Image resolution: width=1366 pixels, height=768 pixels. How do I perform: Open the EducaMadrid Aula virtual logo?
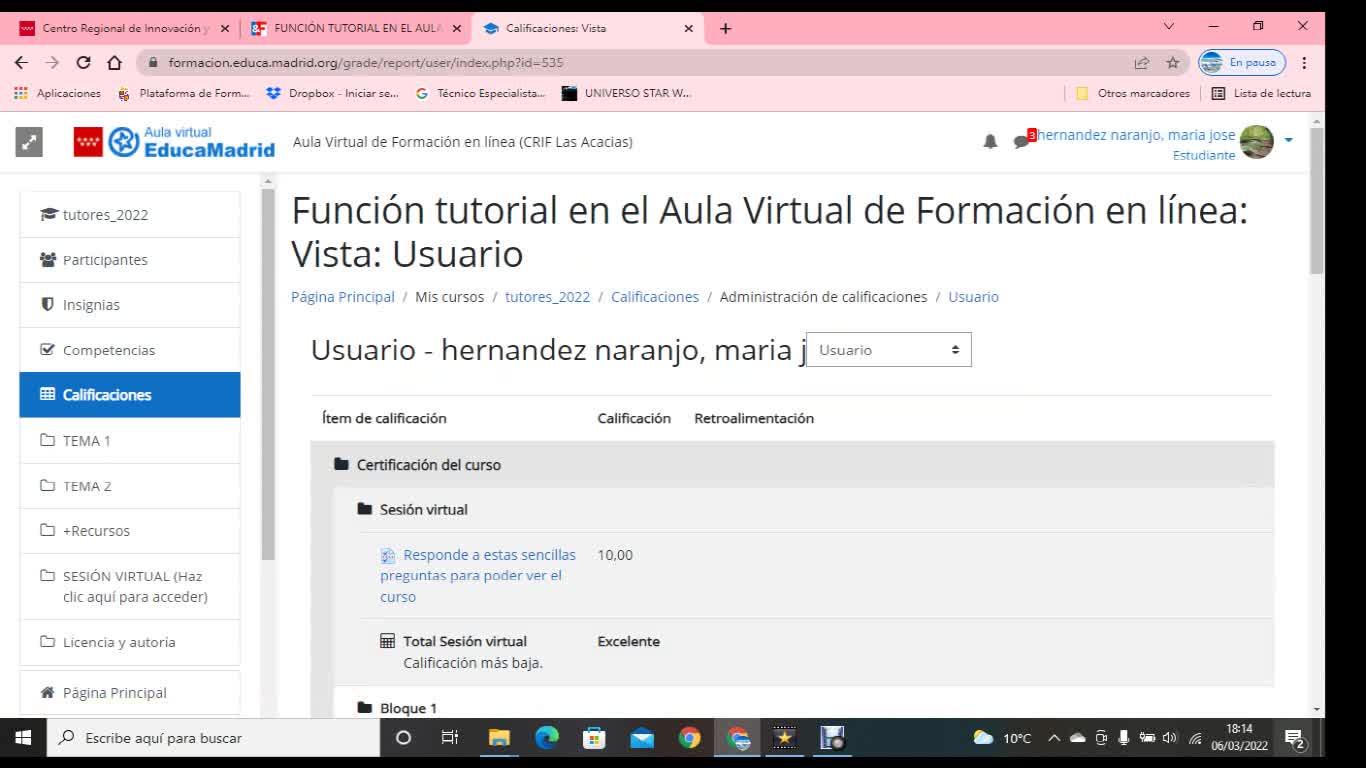(174, 142)
